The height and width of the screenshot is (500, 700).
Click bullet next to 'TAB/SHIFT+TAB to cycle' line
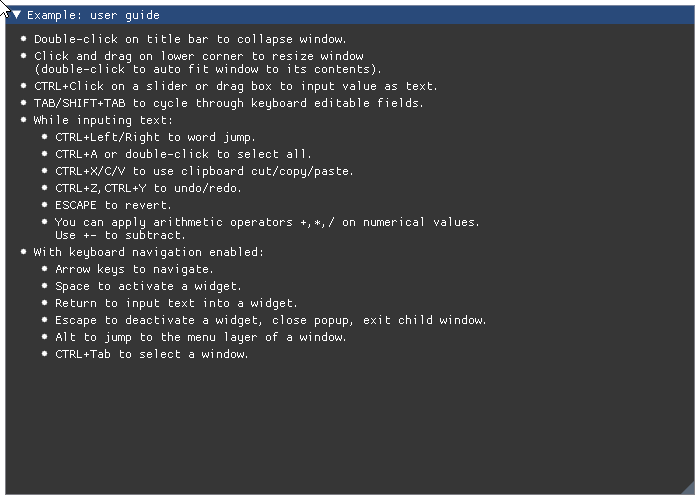pyautogui.click(x=24, y=102)
